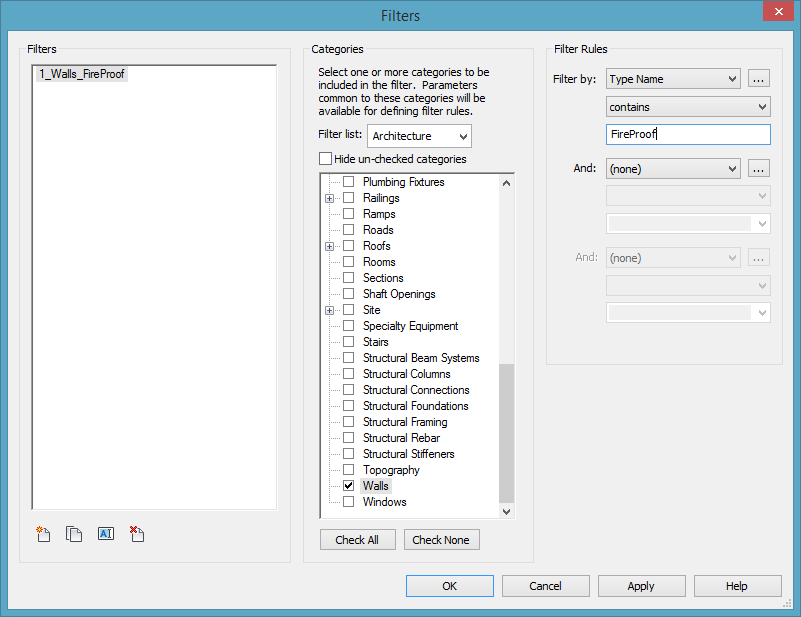Check the Stairs category box

click(x=348, y=342)
